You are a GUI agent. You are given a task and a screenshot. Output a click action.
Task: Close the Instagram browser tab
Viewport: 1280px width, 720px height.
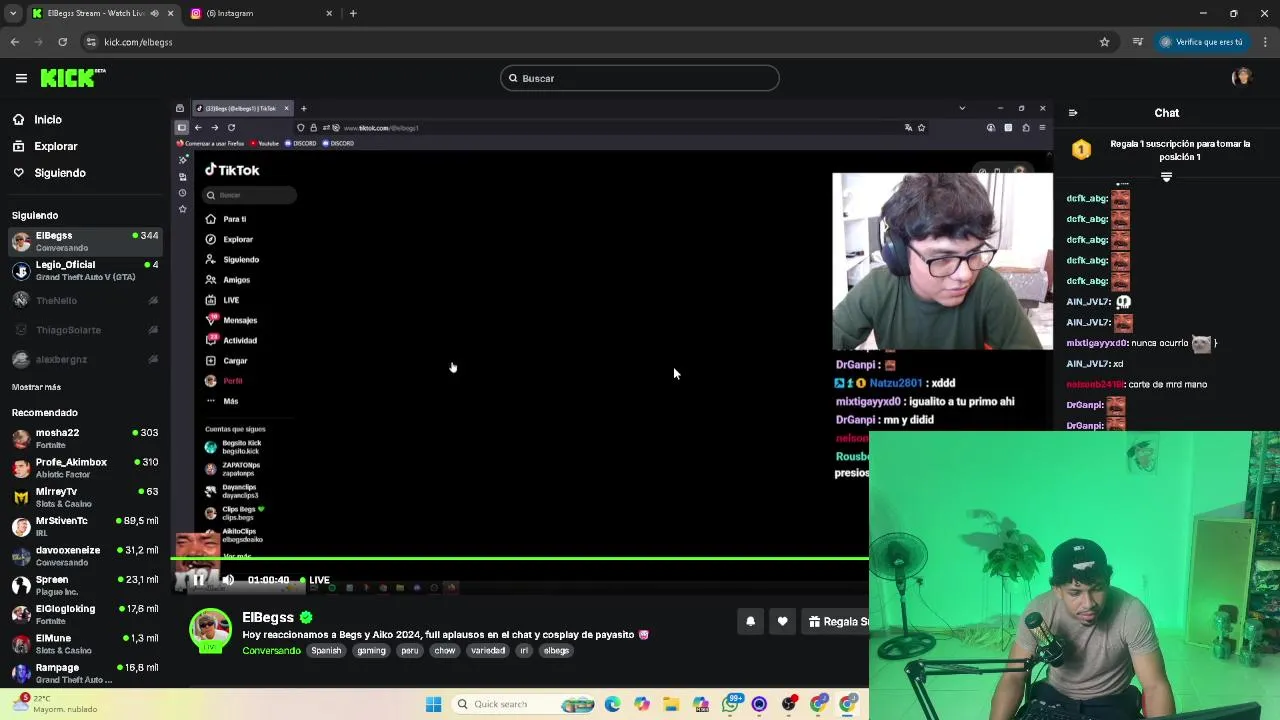[329, 13]
